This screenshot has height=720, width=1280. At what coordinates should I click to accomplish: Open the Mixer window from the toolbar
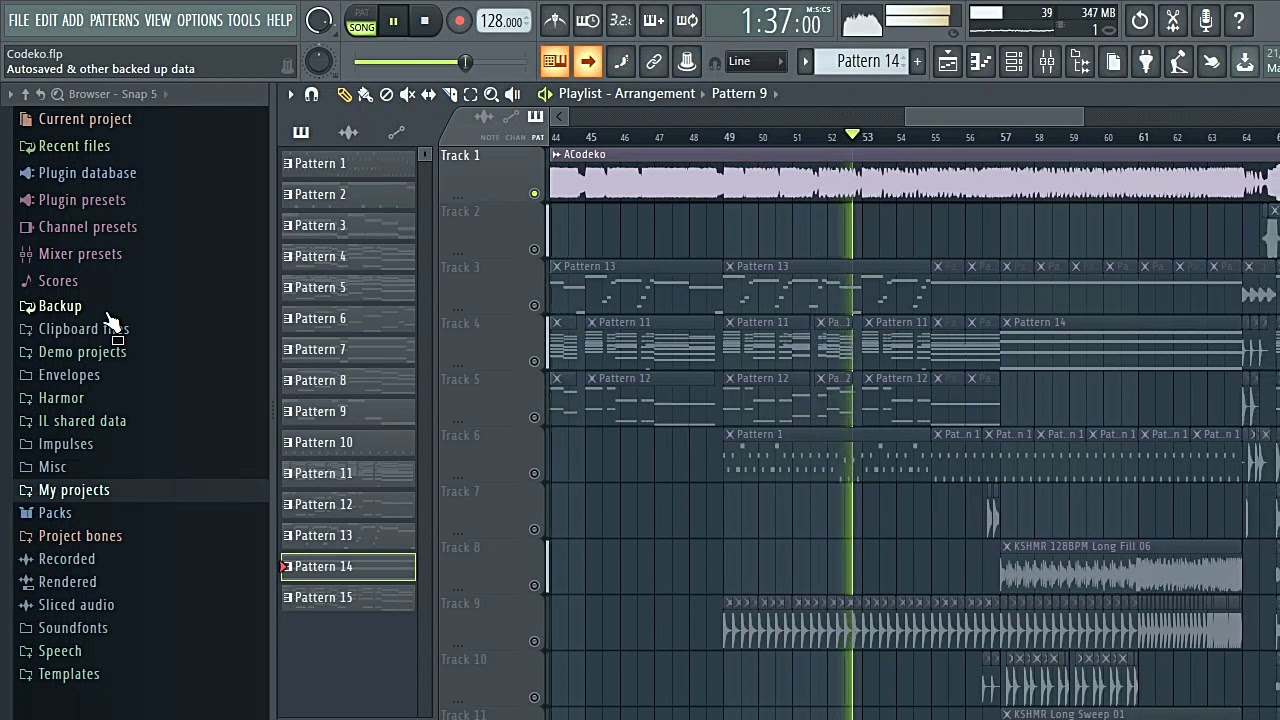1047,62
